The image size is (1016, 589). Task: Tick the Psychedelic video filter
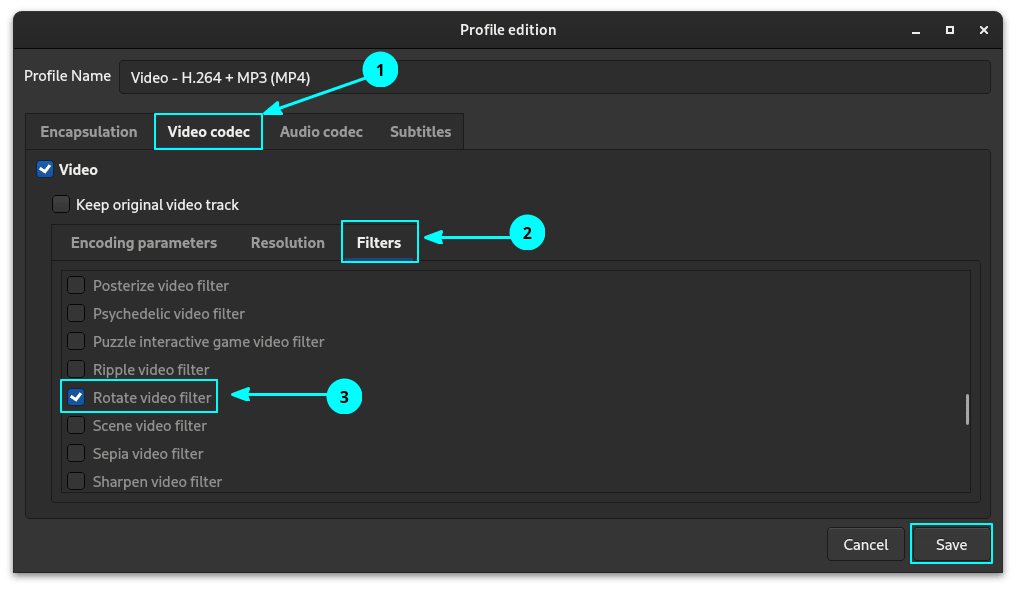tap(76, 314)
